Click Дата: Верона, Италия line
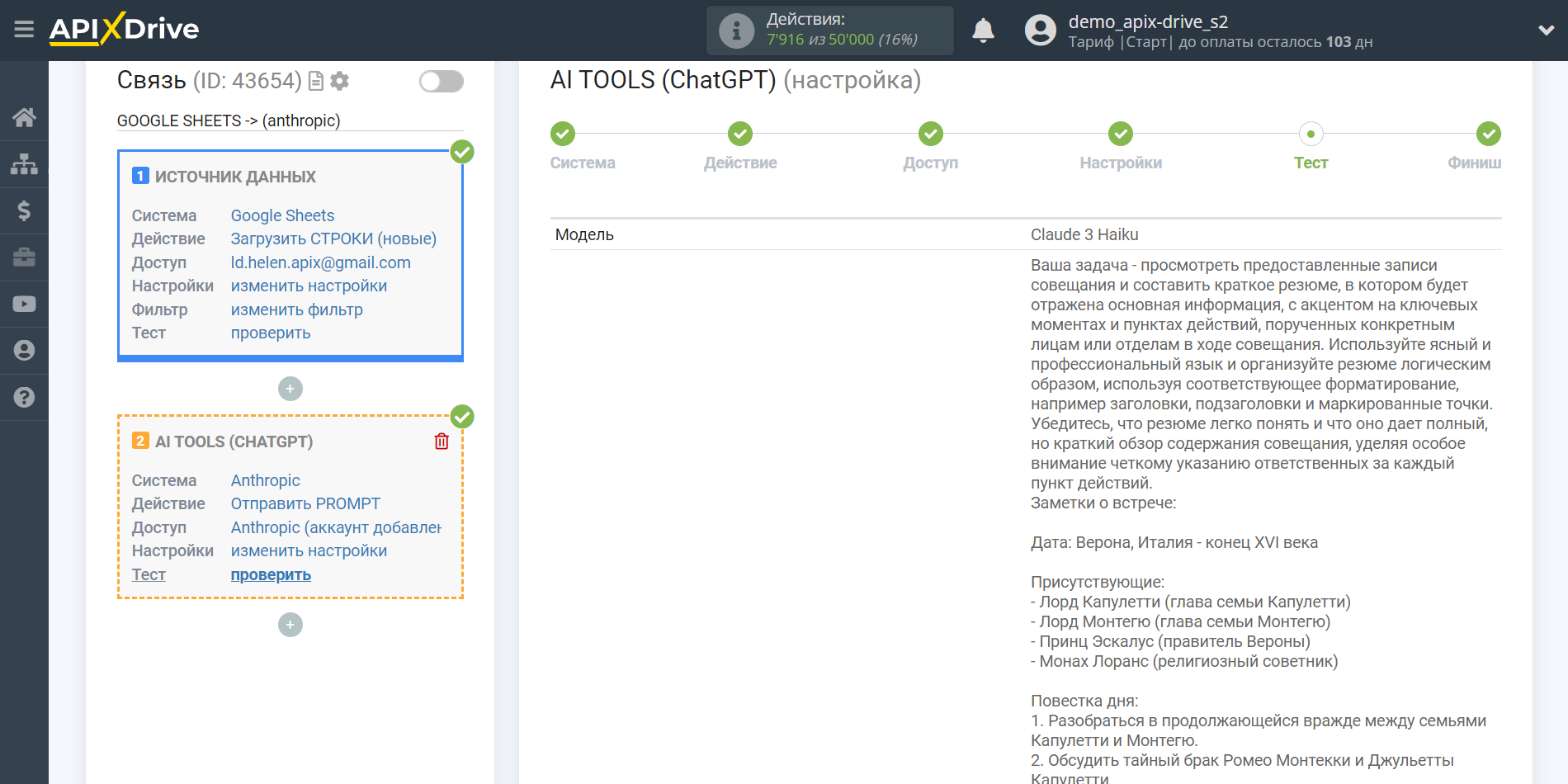Screen dimensions: 1568x784 pos(1174,542)
